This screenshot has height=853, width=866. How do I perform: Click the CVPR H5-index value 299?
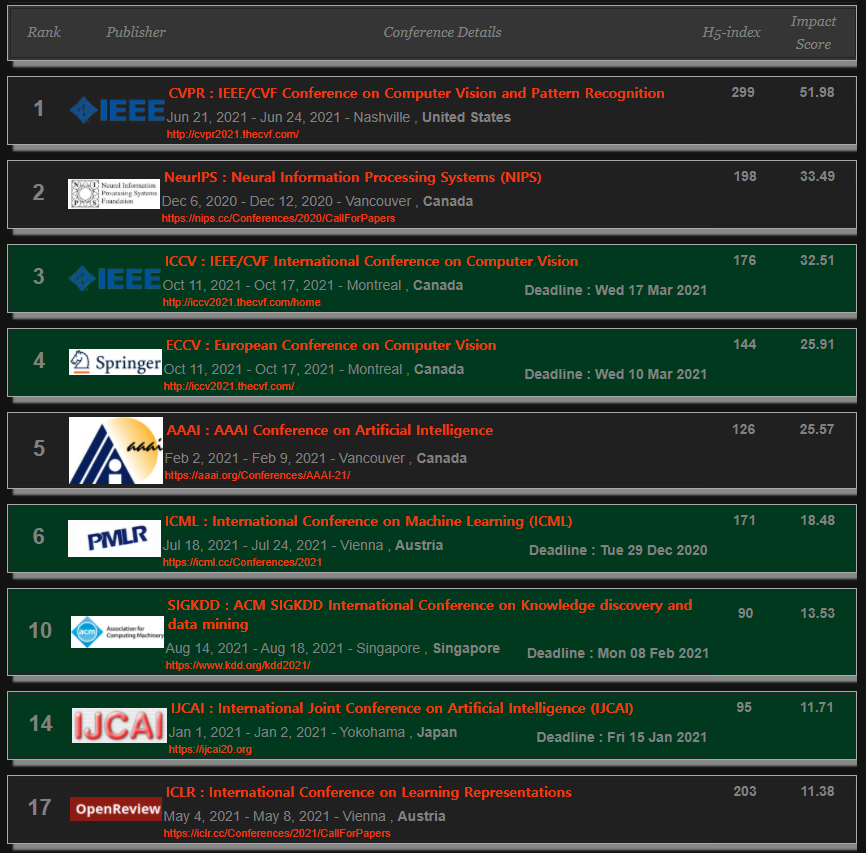click(x=743, y=92)
